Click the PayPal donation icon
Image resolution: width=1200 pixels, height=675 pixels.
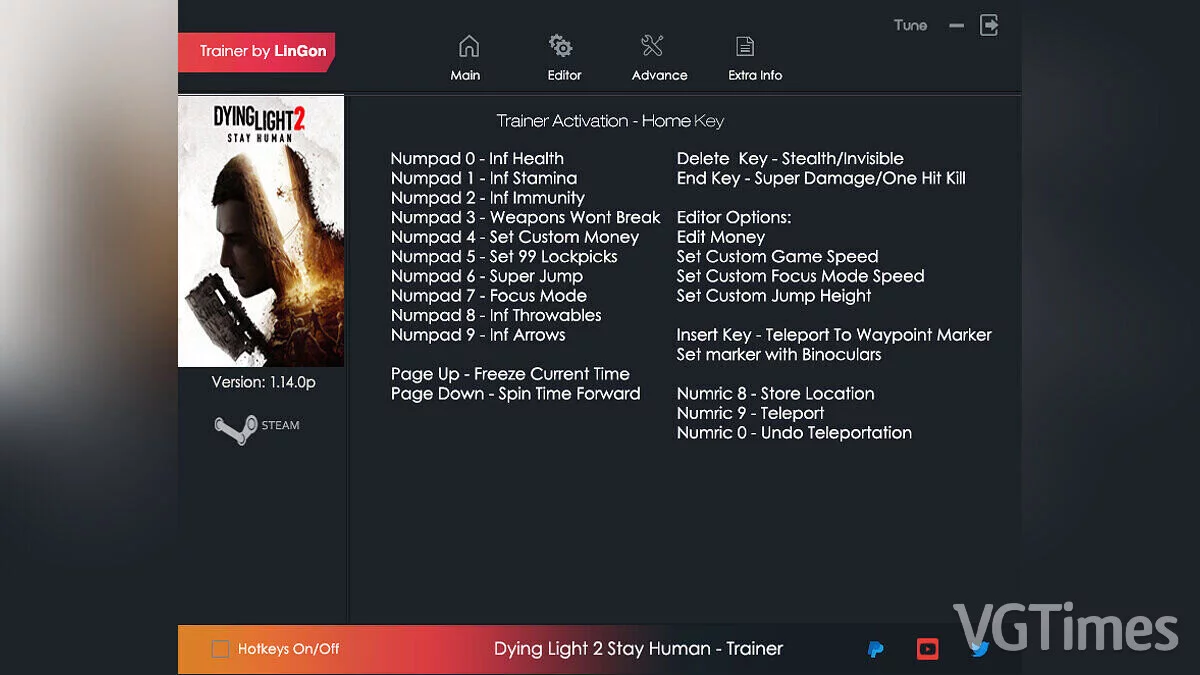pyautogui.click(x=875, y=648)
